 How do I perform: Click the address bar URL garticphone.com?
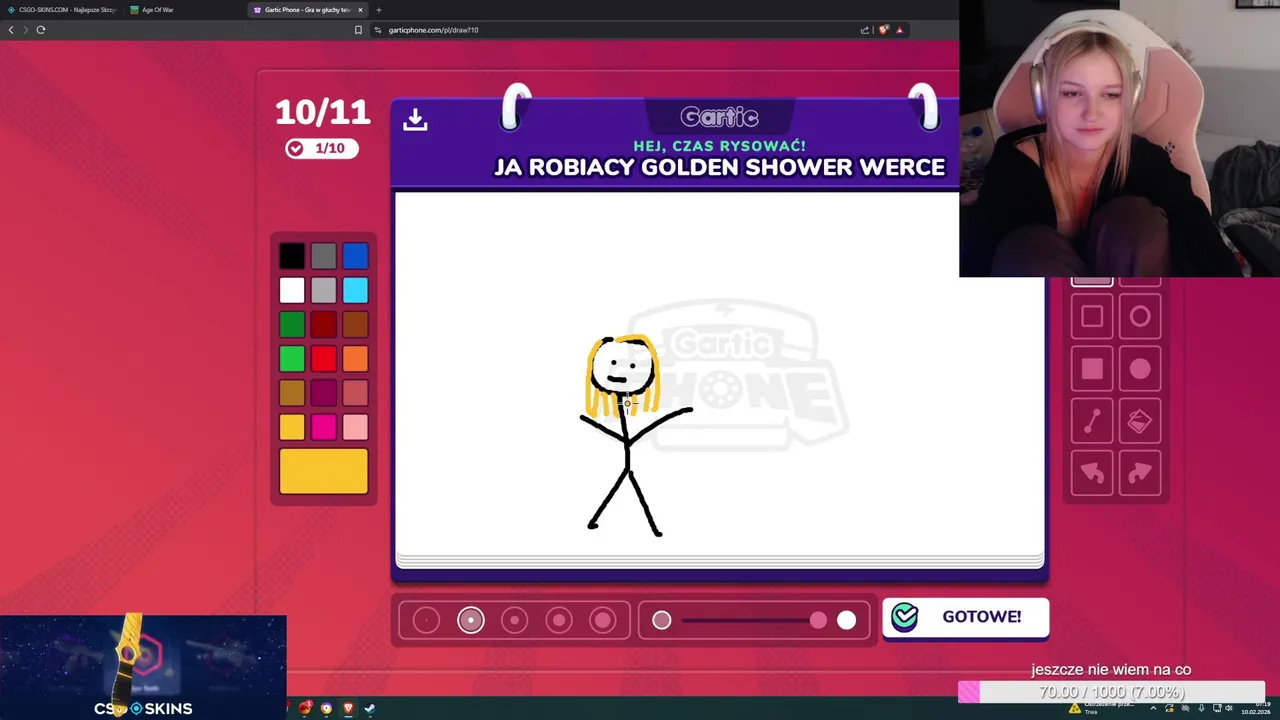[433, 30]
